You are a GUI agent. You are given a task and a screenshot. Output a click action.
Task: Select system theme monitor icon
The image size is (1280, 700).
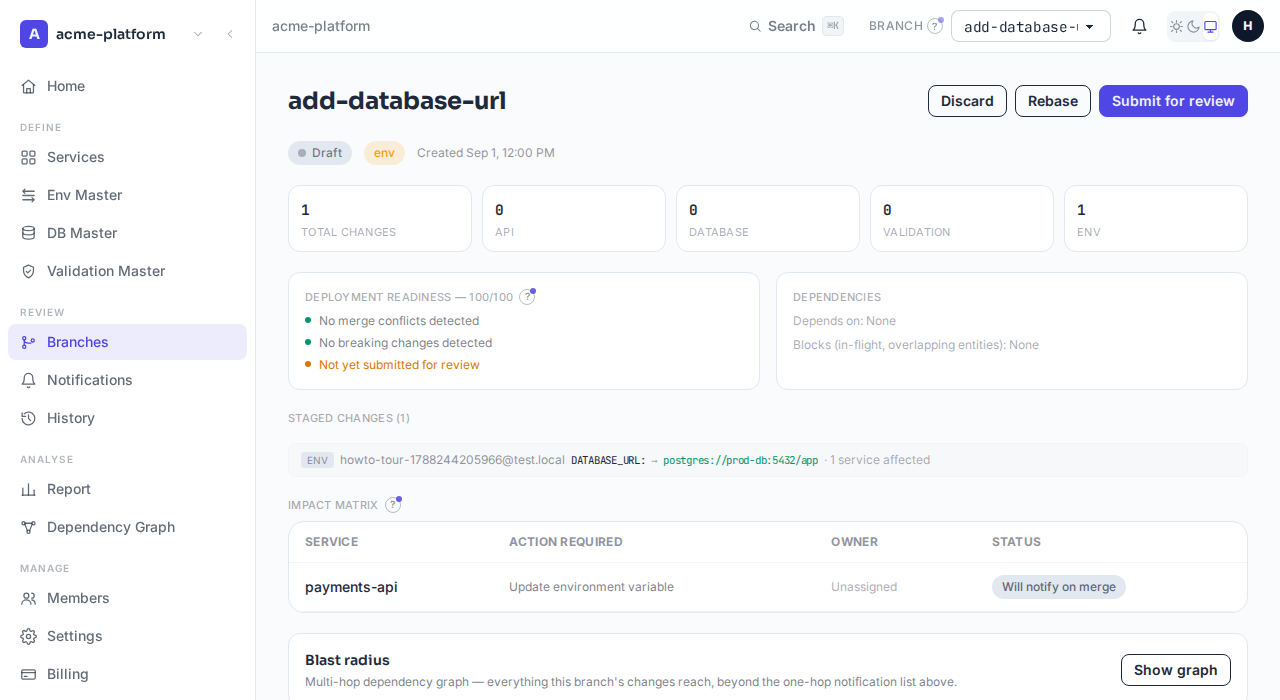point(1210,26)
